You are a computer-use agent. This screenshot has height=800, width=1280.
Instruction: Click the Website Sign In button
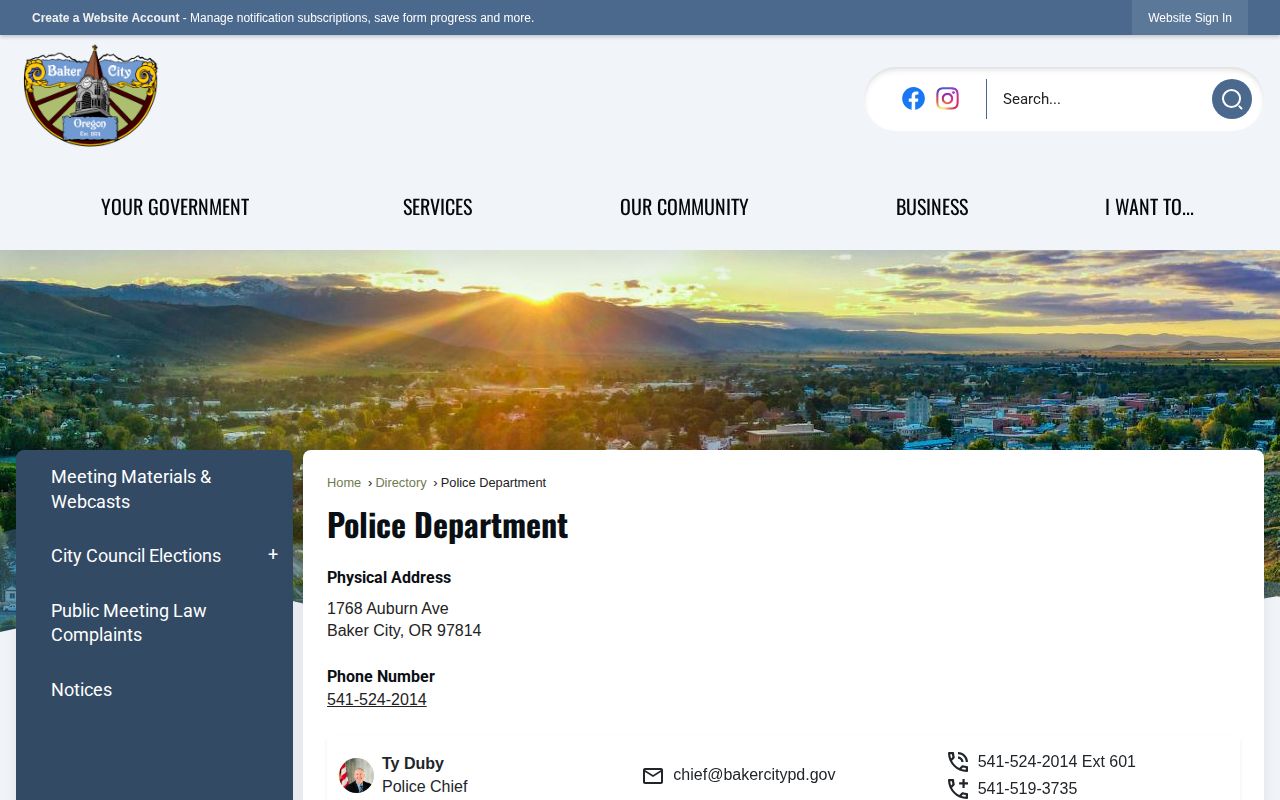[1190, 18]
